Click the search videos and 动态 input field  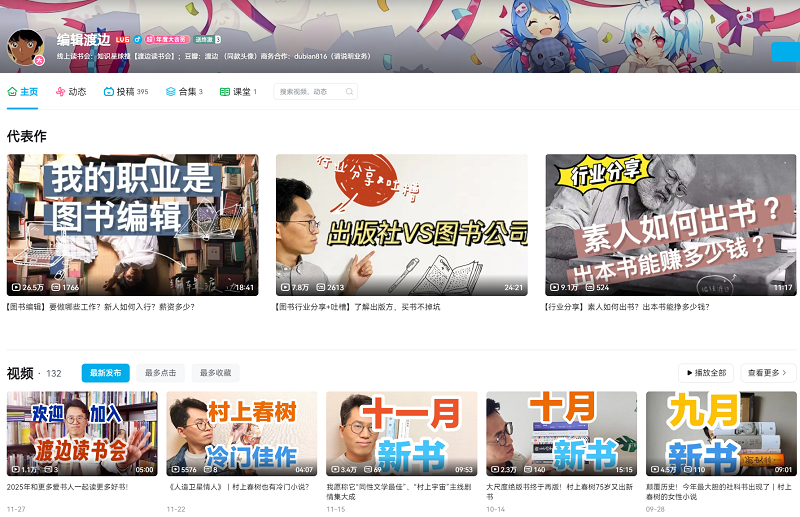click(308, 91)
